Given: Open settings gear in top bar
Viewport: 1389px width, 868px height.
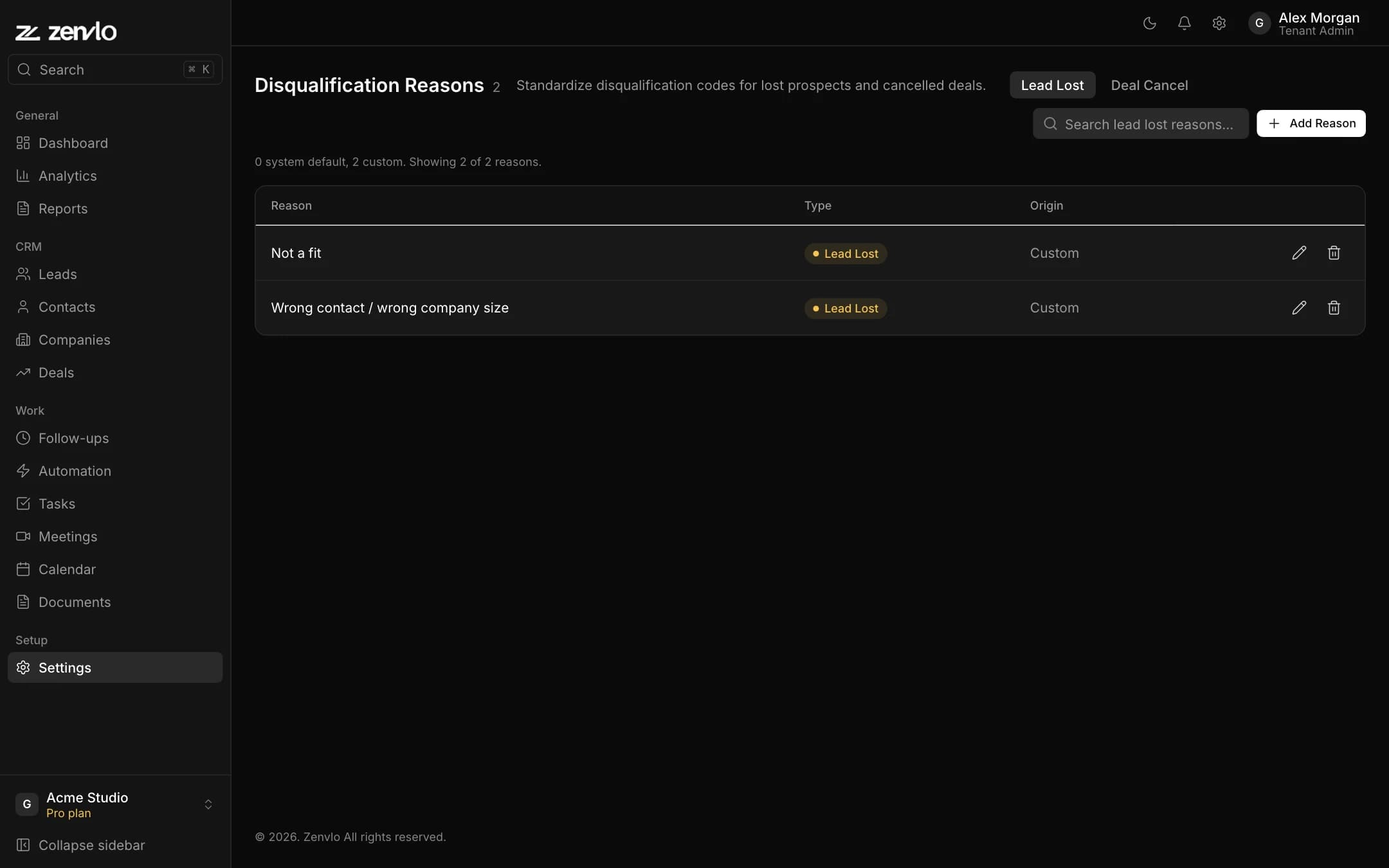Looking at the screenshot, I should click(1219, 23).
